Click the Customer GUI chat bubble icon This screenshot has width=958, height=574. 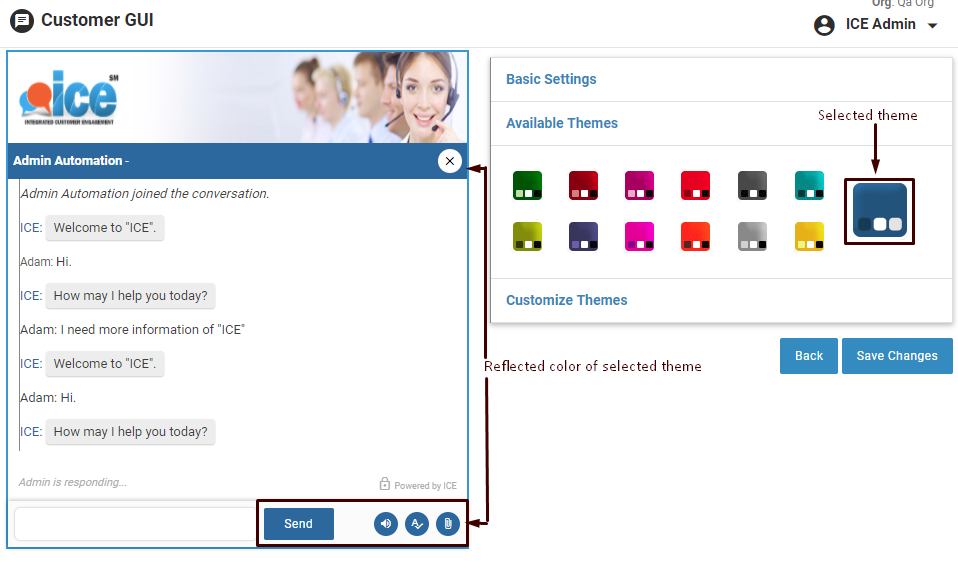[x=21, y=21]
